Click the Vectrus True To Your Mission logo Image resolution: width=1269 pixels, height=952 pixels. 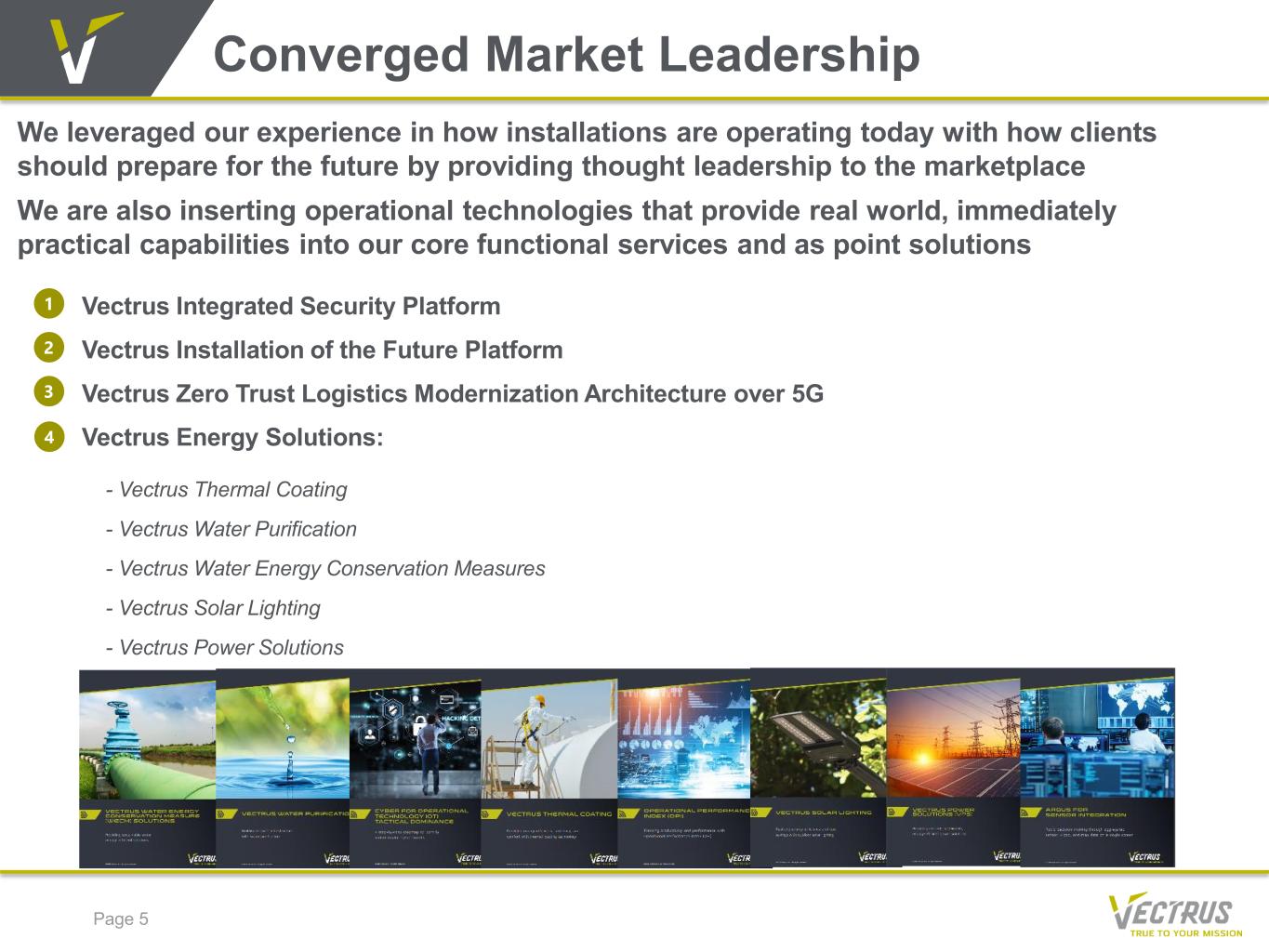(1176, 915)
